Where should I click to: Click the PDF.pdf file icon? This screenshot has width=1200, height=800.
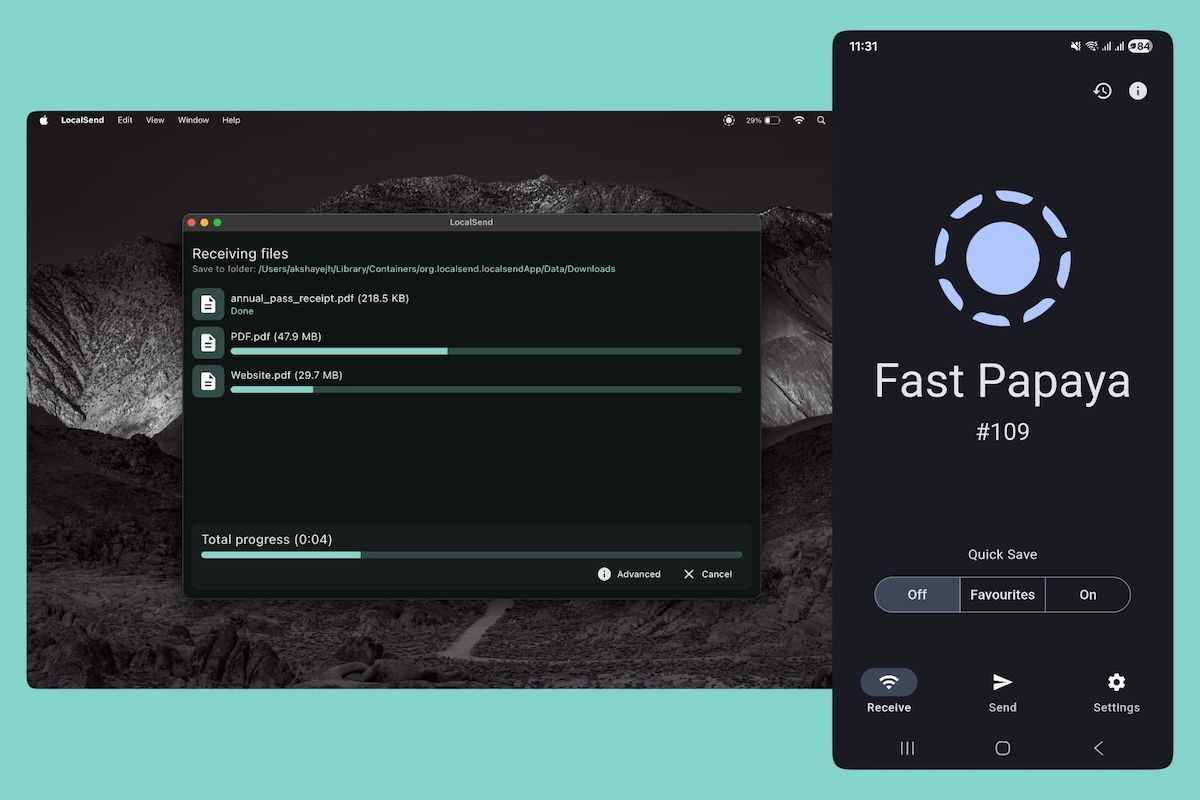208,343
